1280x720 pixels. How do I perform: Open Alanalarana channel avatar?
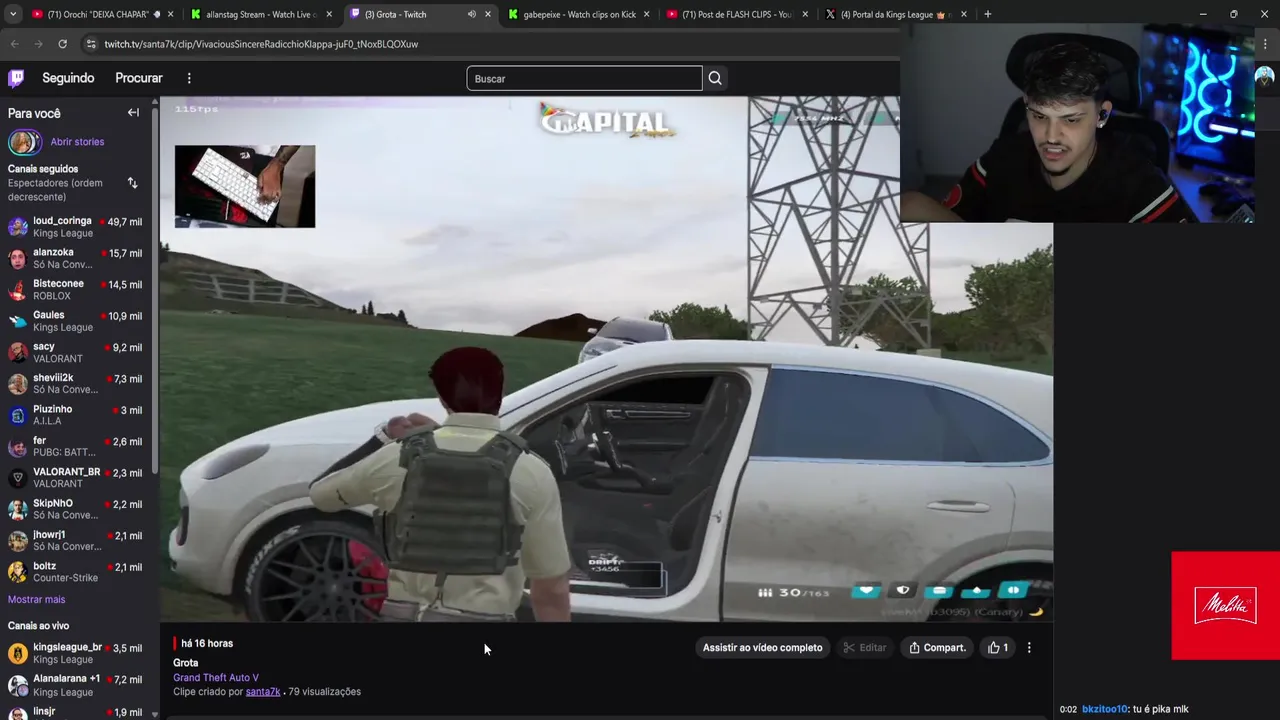[18, 685]
